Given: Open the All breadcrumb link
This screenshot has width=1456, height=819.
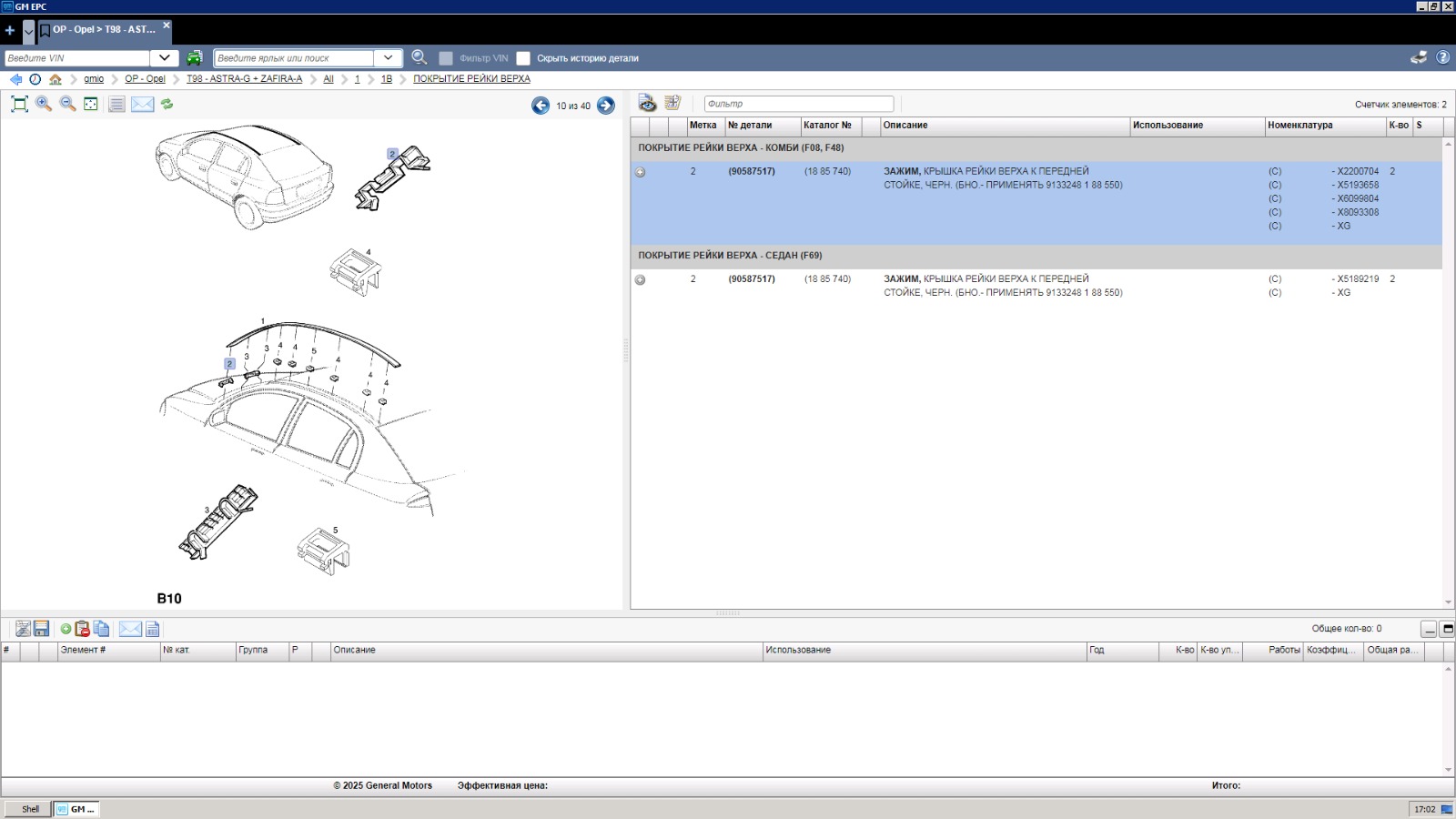Looking at the screenshot, I should point(329,79).
